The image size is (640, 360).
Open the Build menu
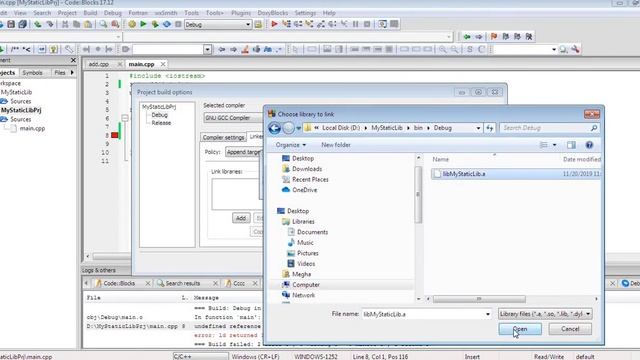[x=90, y=13]
